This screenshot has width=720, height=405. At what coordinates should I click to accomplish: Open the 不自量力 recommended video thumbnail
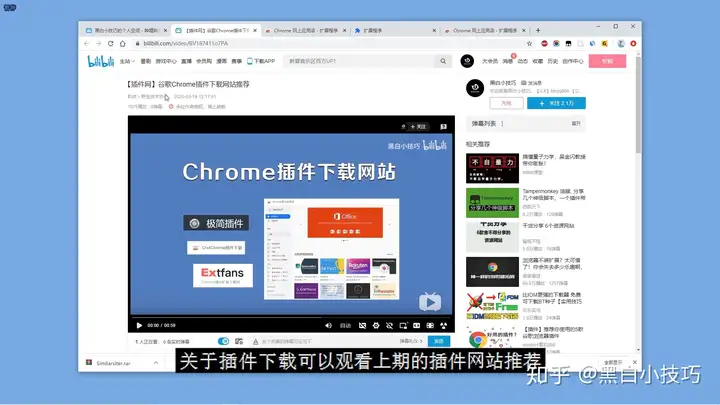[492, 168]
